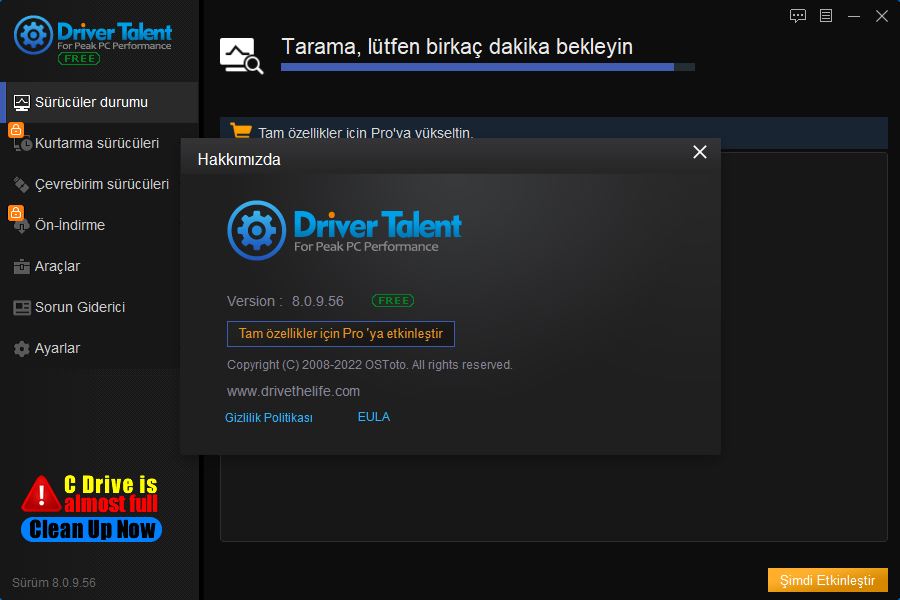Click the FREE badge under sidebar logo
This screenshot has height=600, width=900.
pyautogui.click(x=79, y=59)
